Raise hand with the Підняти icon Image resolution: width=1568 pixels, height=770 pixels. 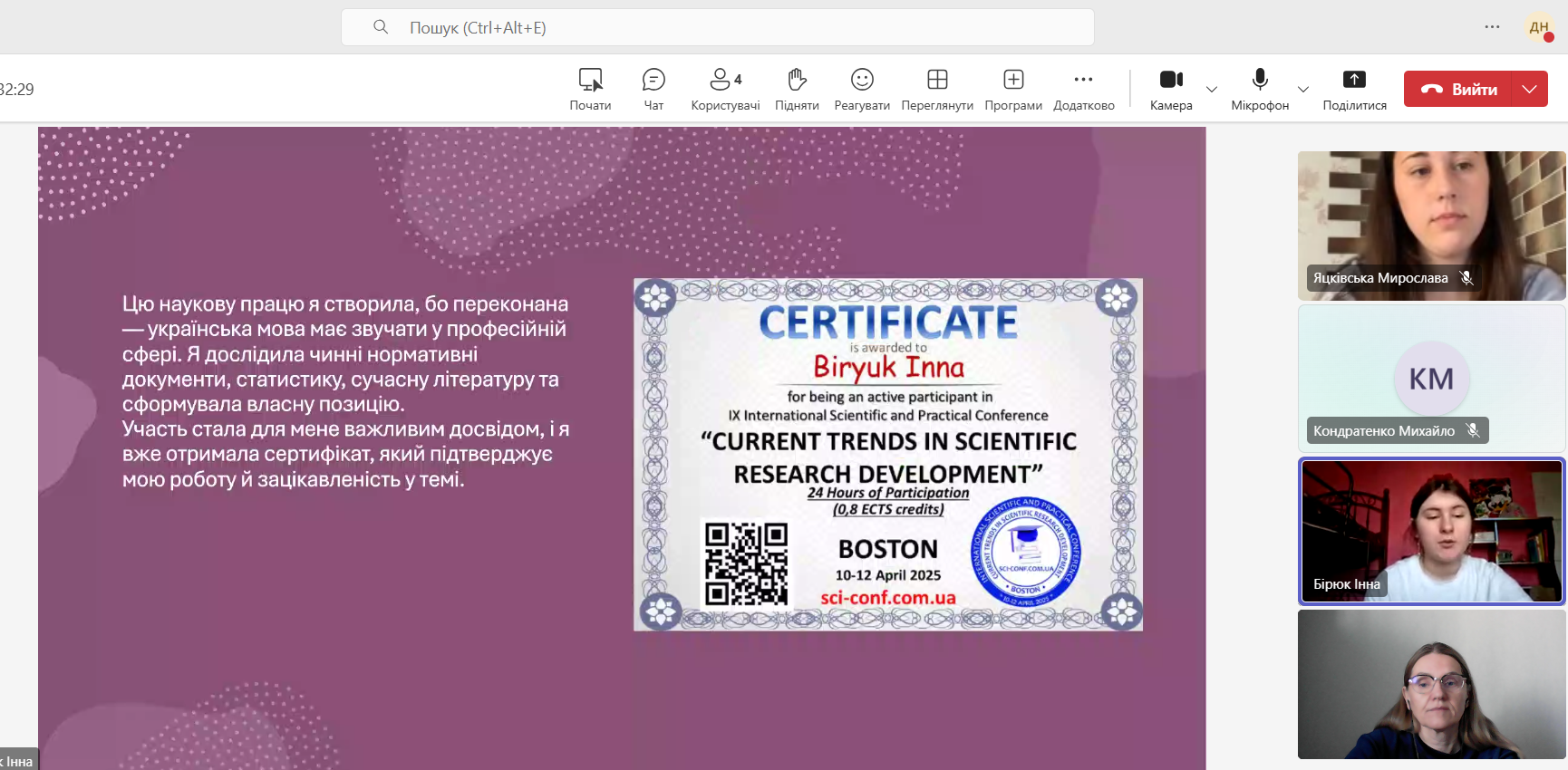click(797, 89)
